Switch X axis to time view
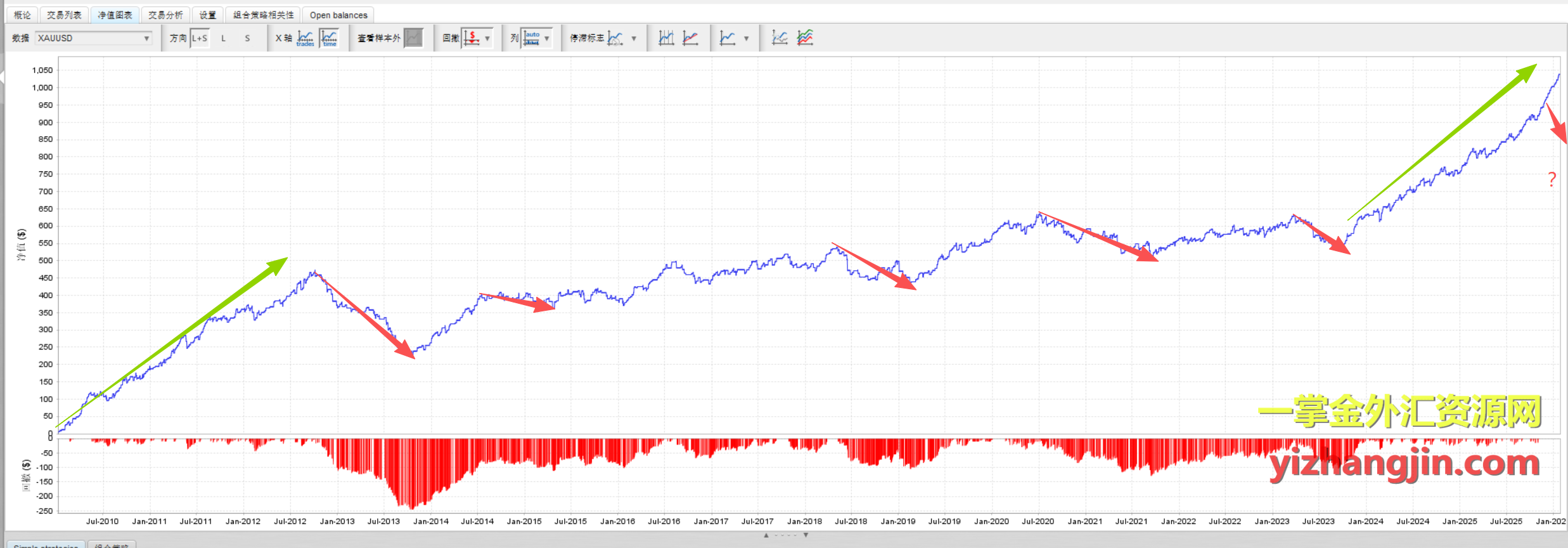1568x548 pixels. 330,38
